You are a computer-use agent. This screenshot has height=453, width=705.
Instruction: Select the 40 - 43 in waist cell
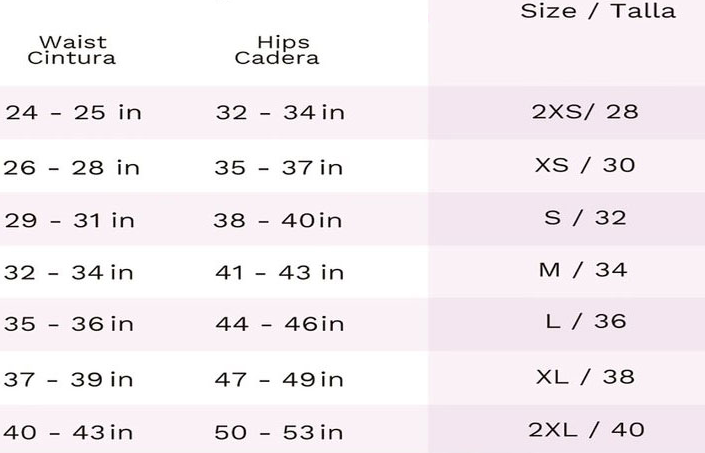[68, 433]
